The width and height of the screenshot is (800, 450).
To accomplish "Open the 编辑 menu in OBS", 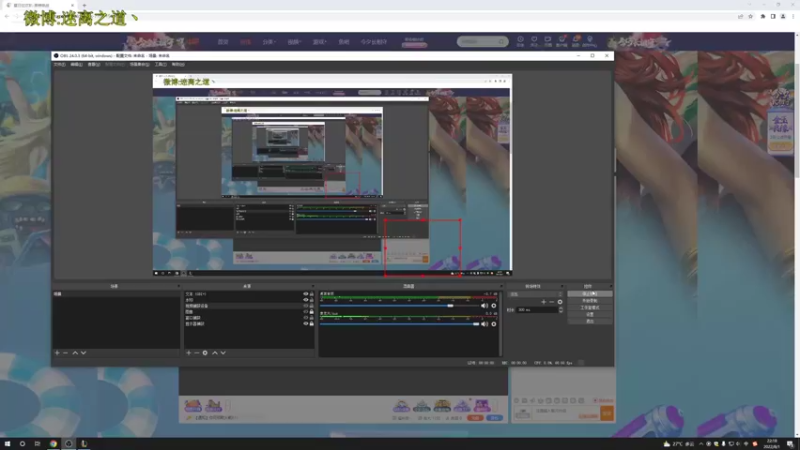I will pos(76,65).
